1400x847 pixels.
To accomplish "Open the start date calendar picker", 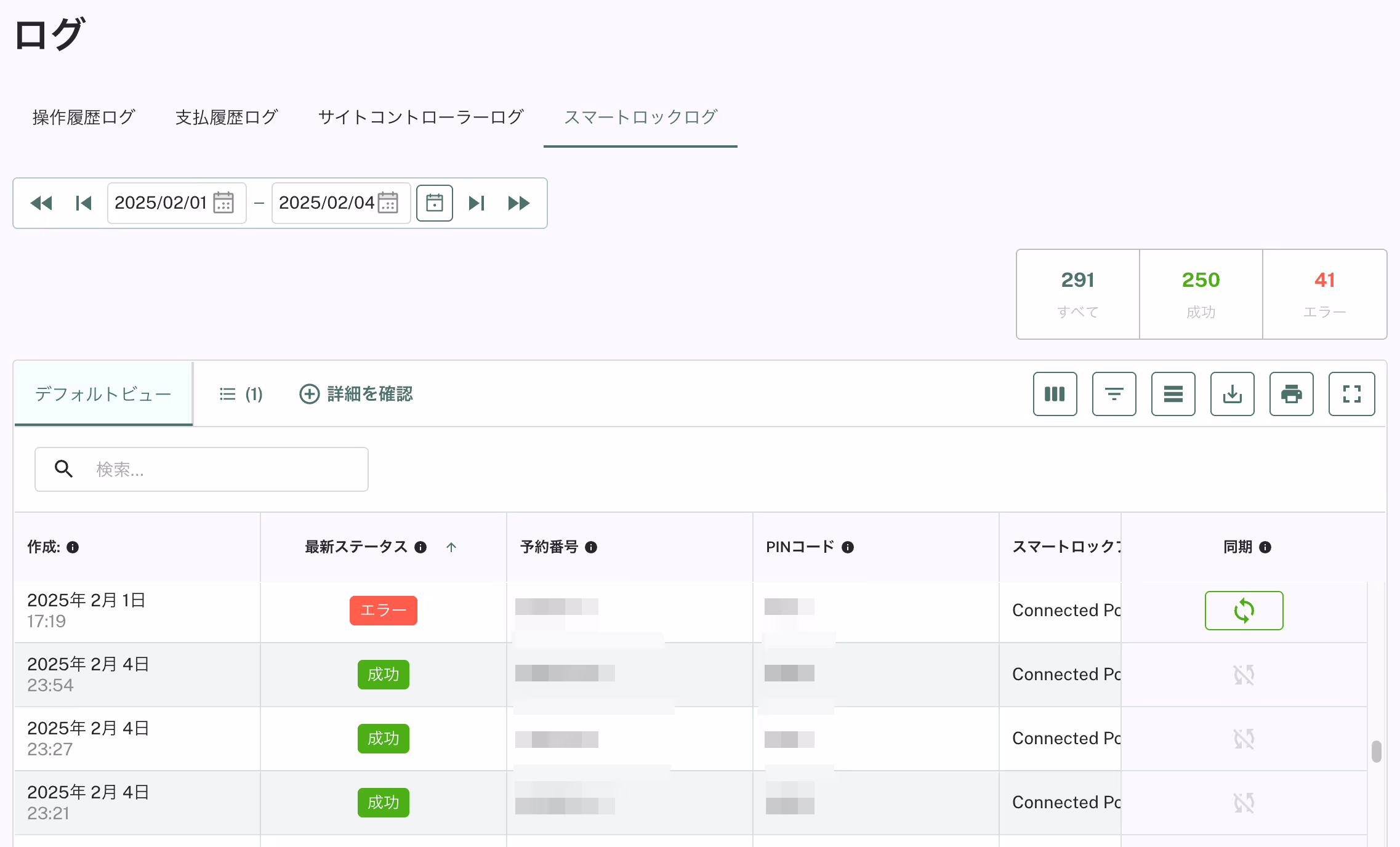I will (x=223, y=203).
